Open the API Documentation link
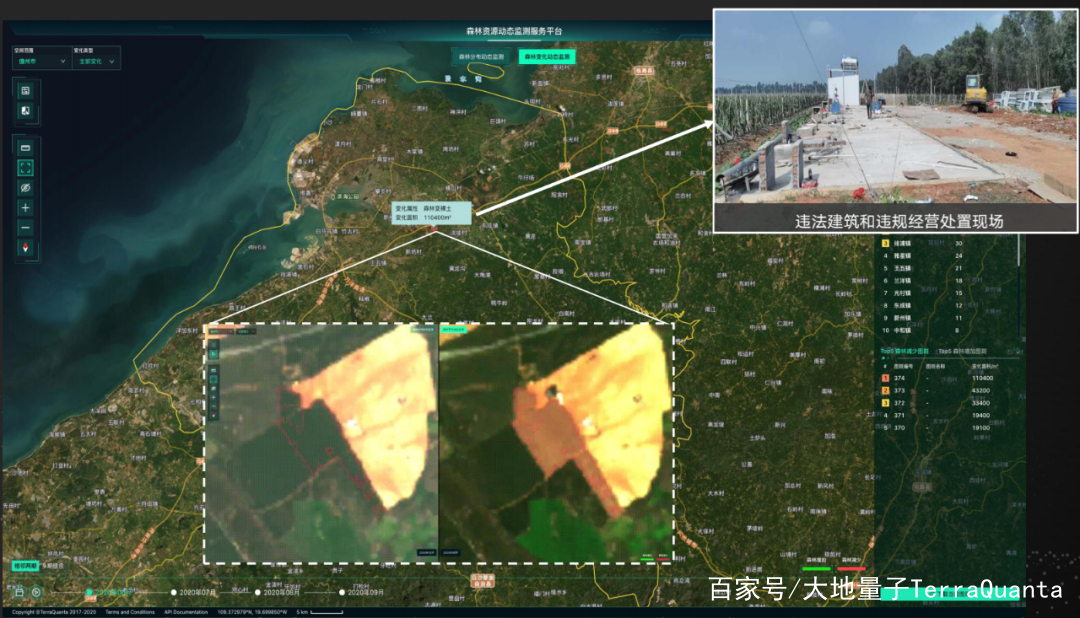The width and height of the screenshot is (1080, 618). click(186, 612)
